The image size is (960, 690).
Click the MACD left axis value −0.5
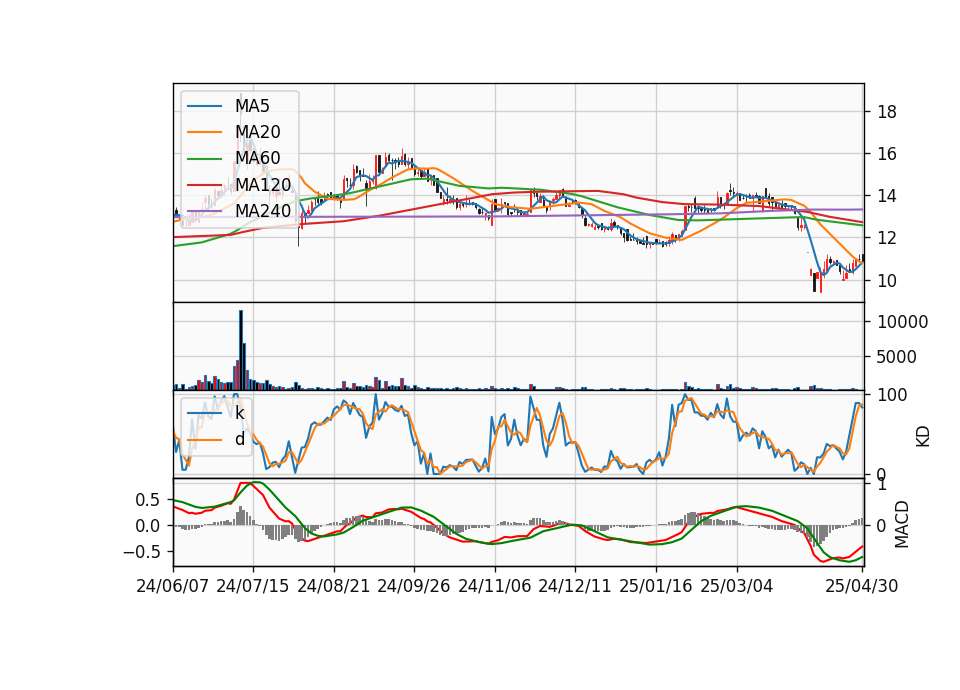pos(141,552)
